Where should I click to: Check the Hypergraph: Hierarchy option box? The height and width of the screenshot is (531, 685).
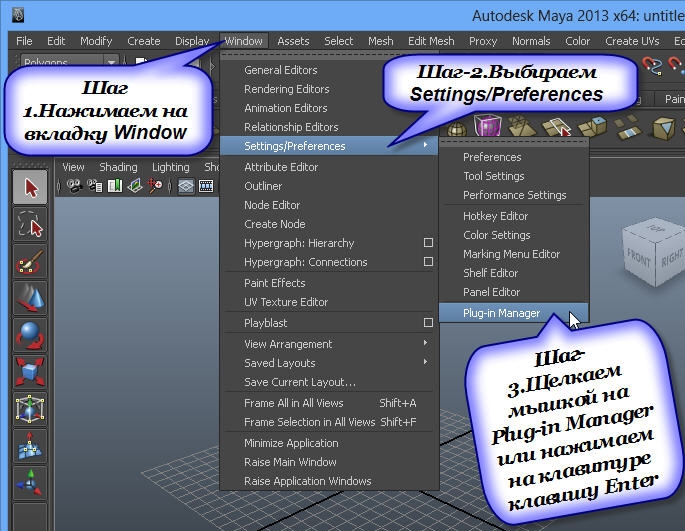click(x=429, y=243)
